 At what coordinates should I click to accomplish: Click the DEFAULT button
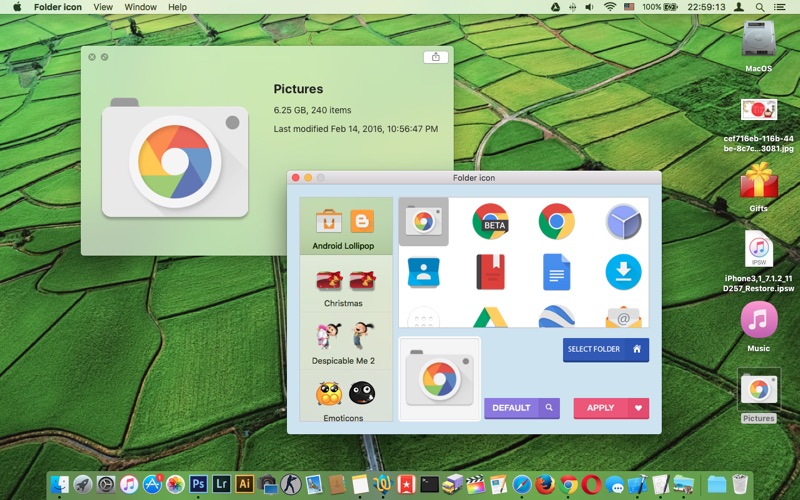point(521,408)
